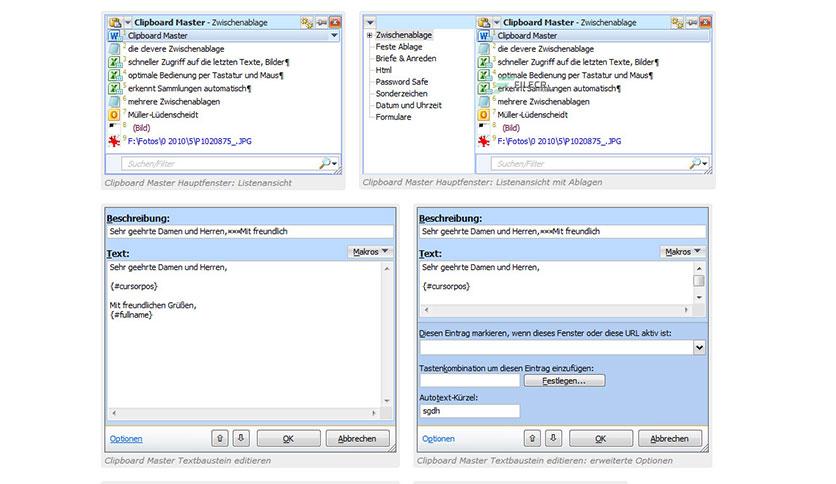Image resolution: width=836 pixels, height=484 pixels.
Task: Click the vertical scrollbar of the Text box in 'Textbaustein editieren' dialog
Action: tap(387, 335)
